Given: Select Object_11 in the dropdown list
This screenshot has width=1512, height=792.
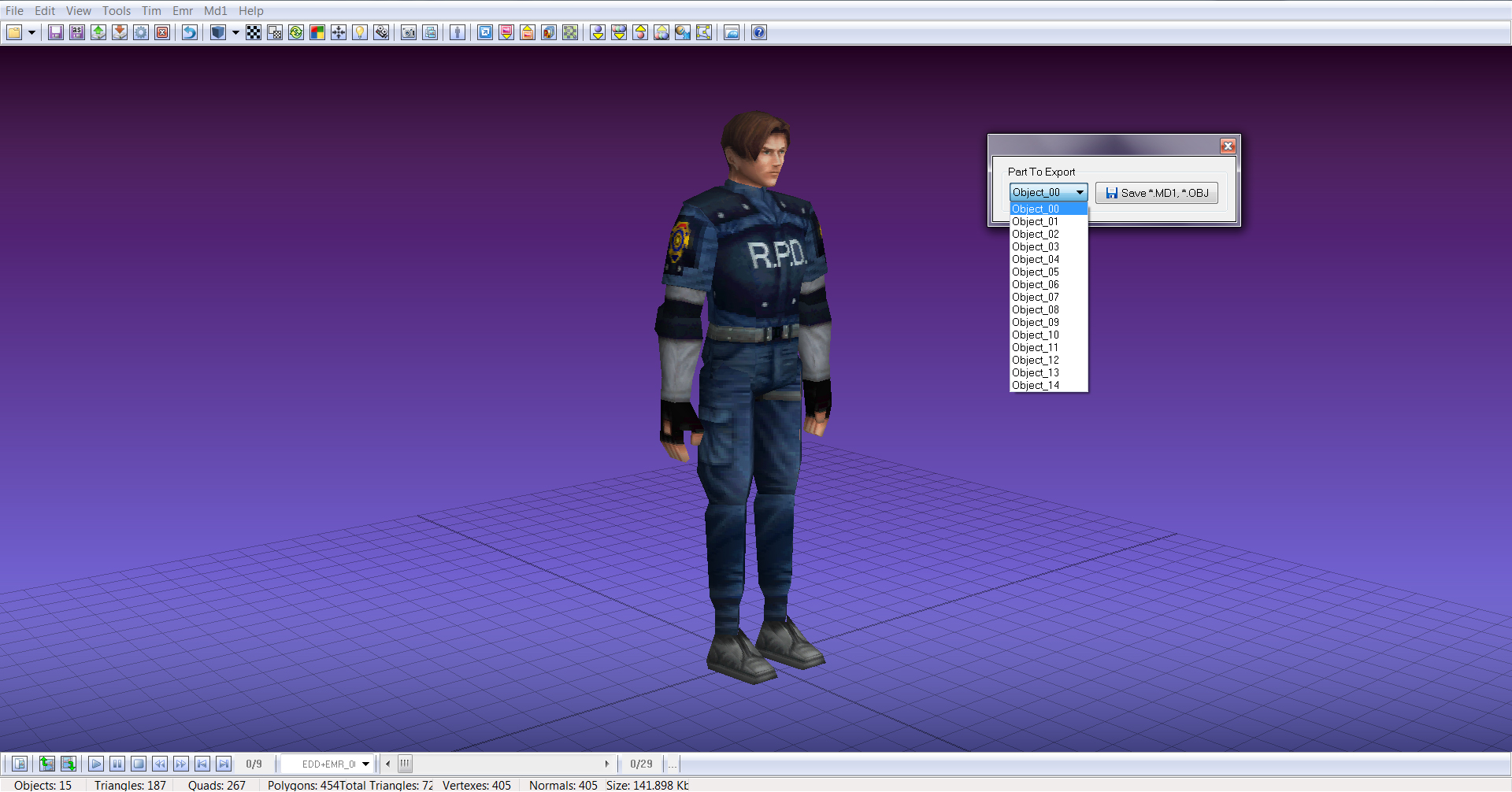Looking at the screenshot, I should (x=1049, y=347).
